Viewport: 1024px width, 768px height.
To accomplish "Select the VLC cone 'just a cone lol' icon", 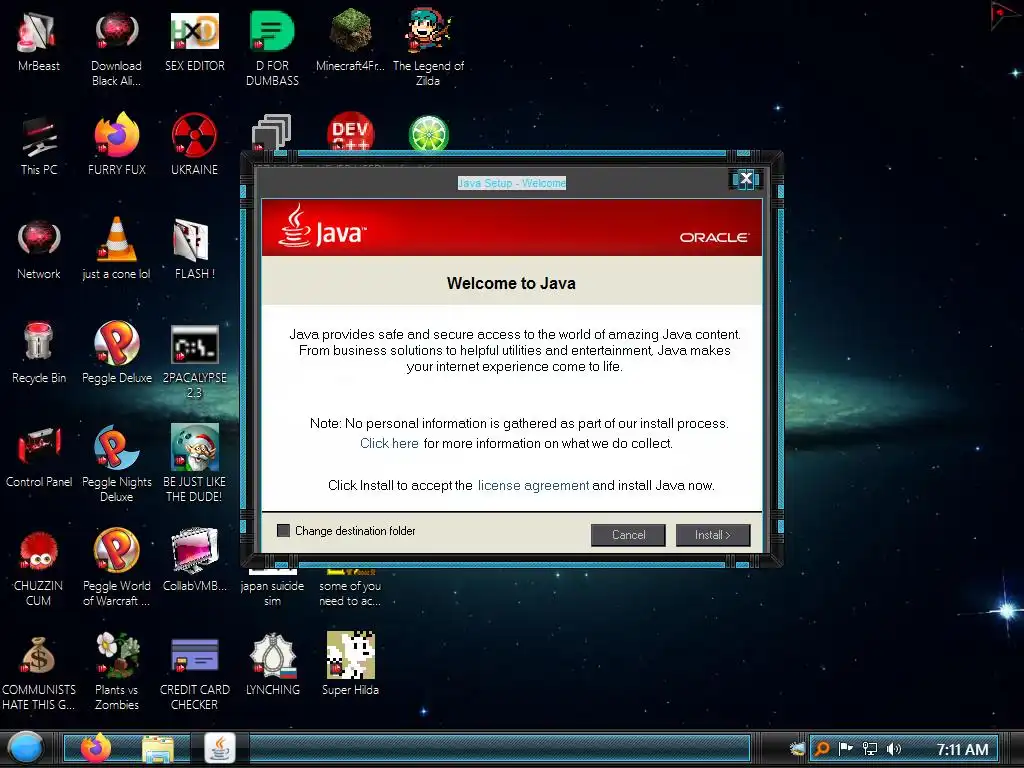I will point(116,248).
